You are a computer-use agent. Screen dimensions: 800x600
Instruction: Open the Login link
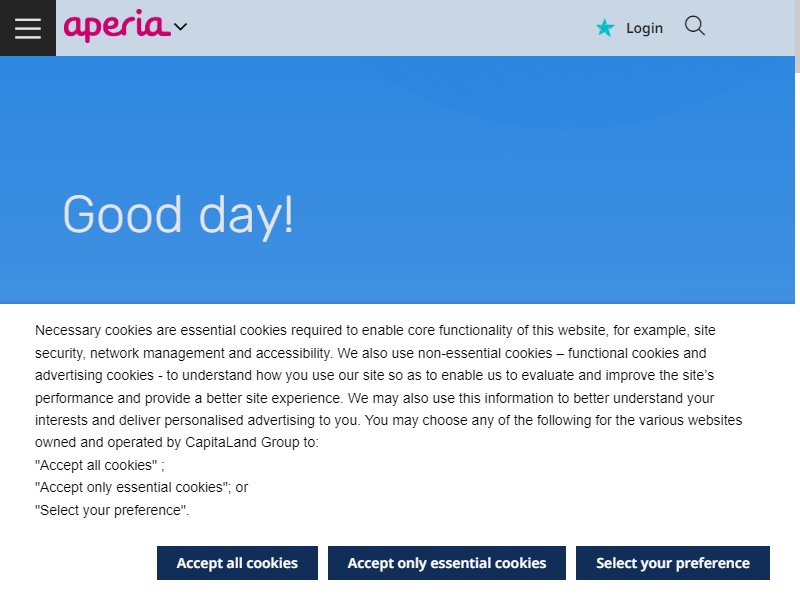tap(644, 28)
